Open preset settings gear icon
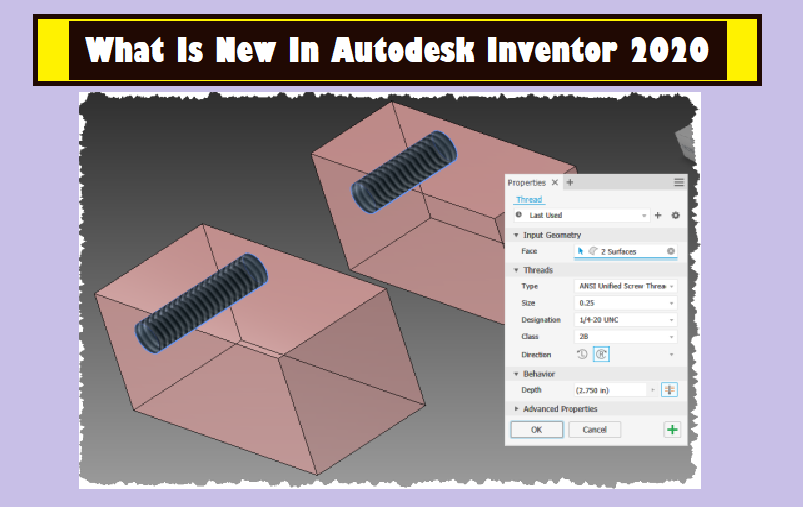 click(675, 216)
